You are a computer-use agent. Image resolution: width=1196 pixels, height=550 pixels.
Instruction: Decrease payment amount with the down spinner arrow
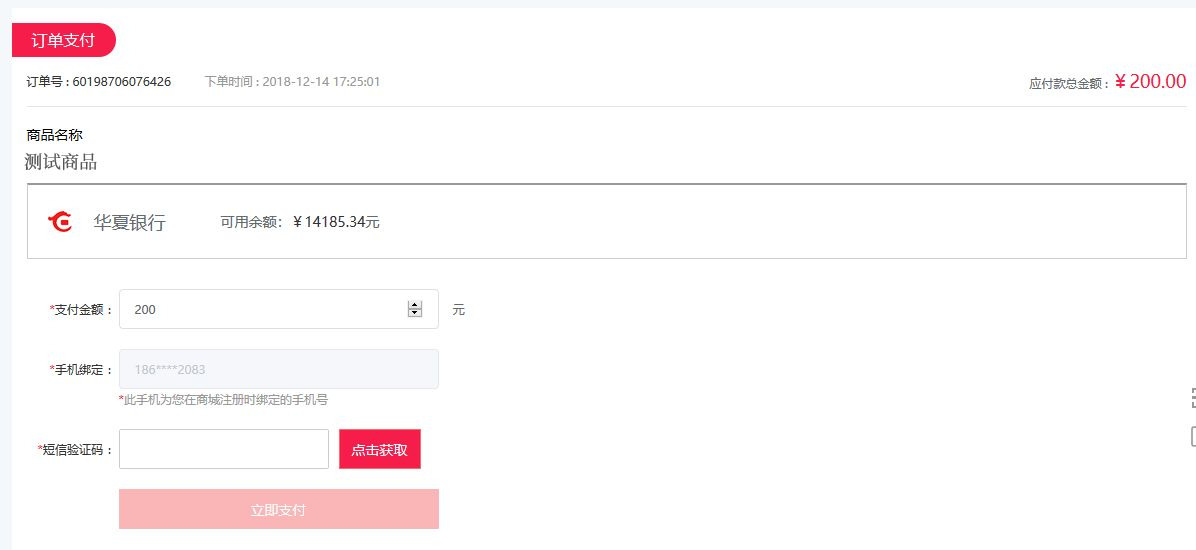415,313
